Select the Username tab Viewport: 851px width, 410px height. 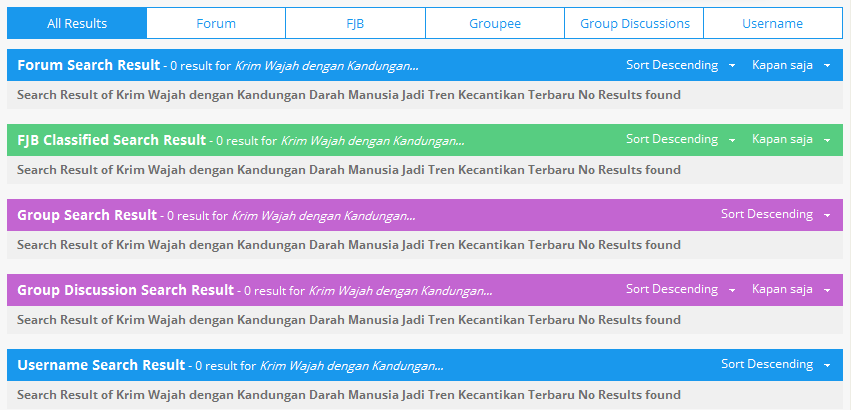point(773,23)
